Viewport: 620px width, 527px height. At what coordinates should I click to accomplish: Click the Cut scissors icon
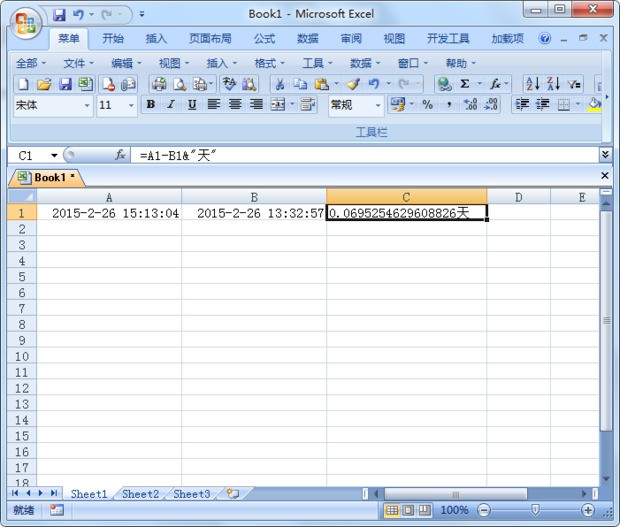[x=280, y=84]
